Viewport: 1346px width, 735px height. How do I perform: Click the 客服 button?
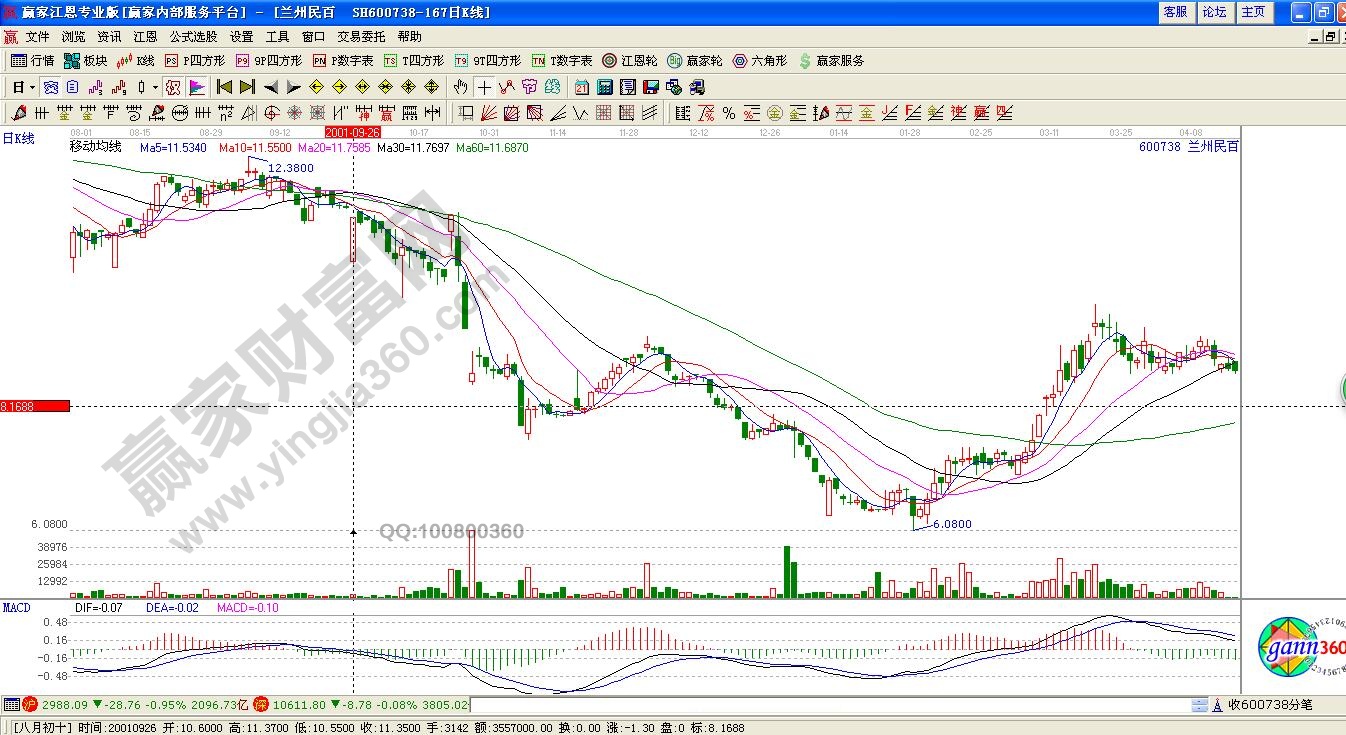[1175, 12]
